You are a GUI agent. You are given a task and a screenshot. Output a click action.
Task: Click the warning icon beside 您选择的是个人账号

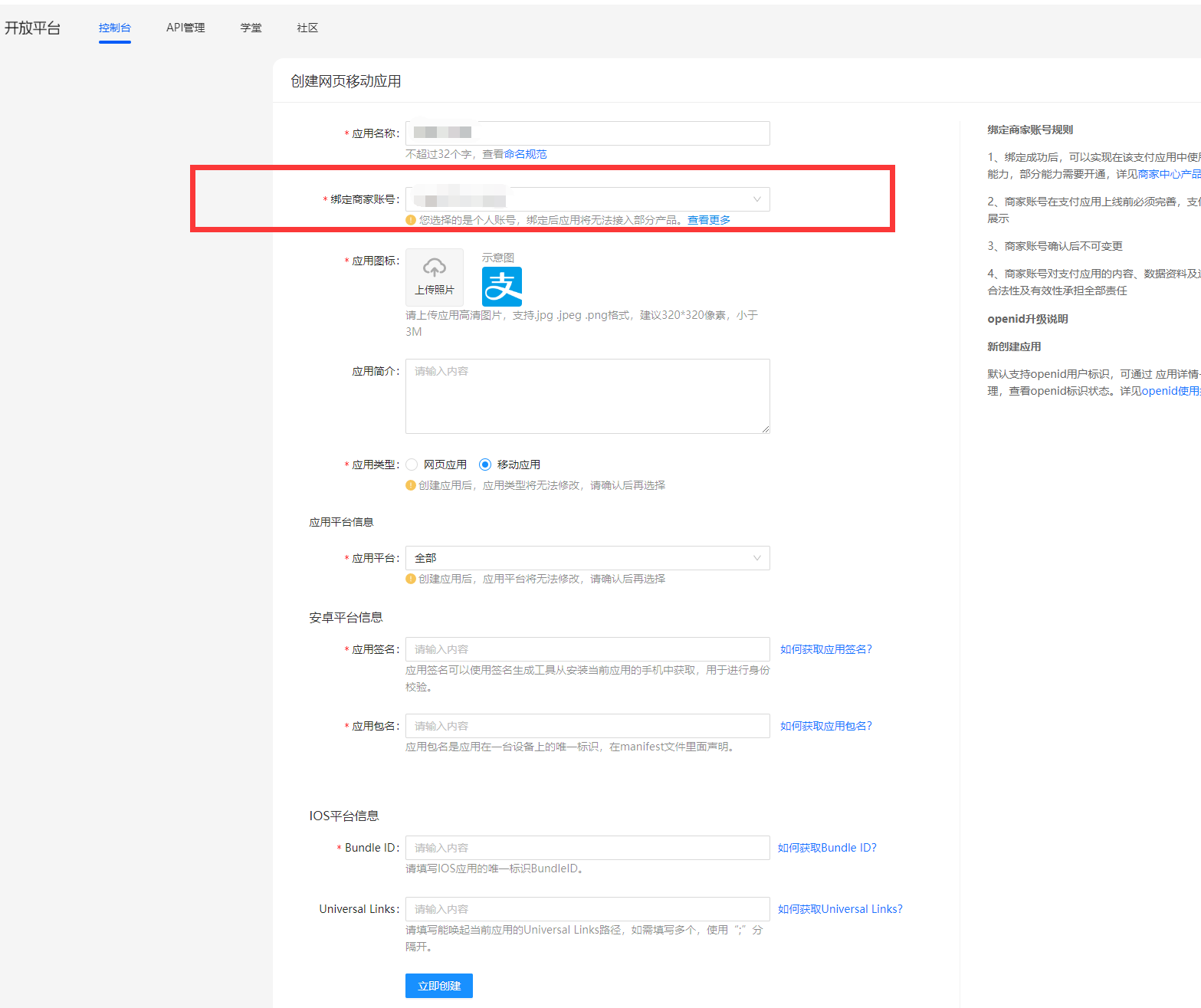click(411, 220)
